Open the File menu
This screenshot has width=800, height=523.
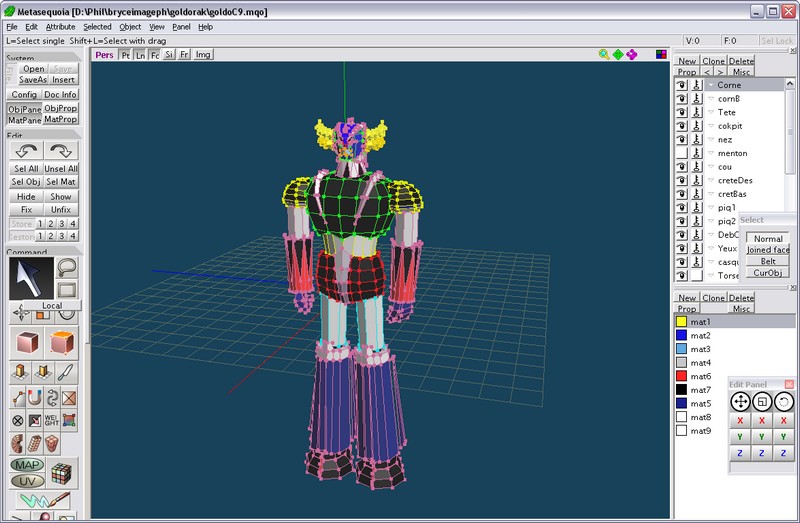tap(12, 27)
